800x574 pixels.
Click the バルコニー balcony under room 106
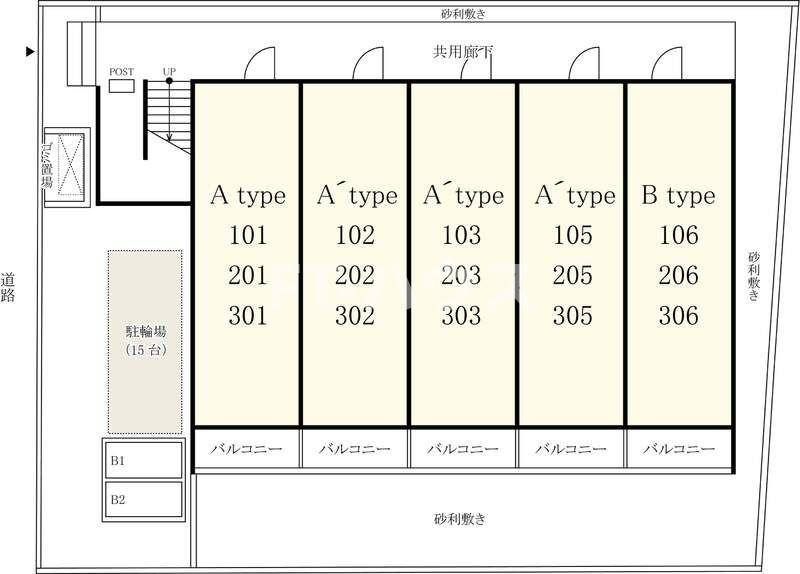679,449
